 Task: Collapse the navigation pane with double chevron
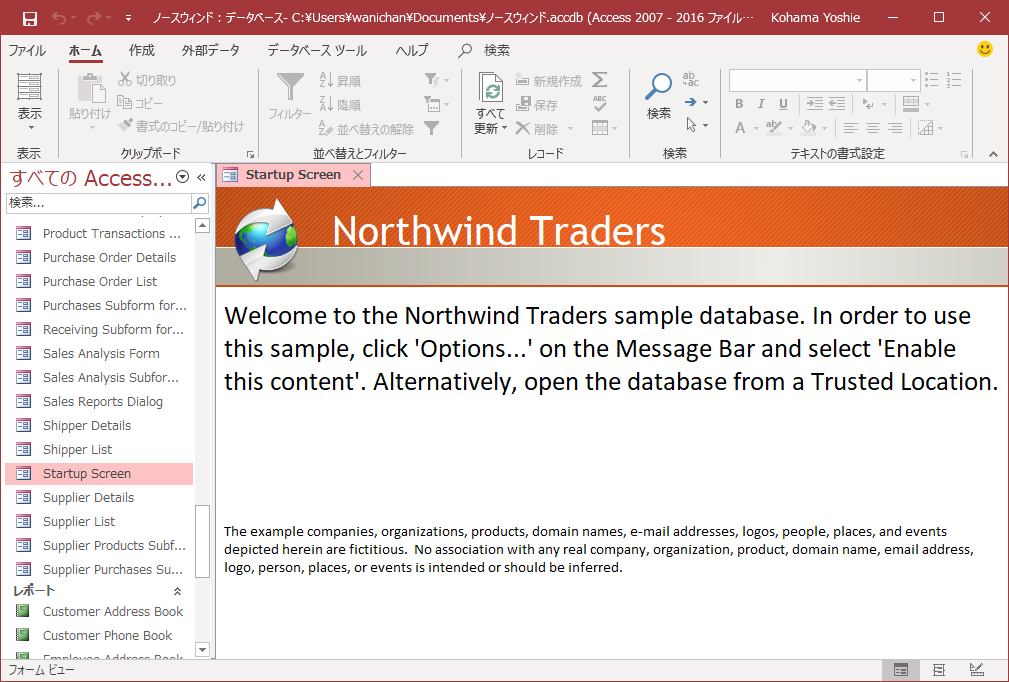pyautogui.click(x=201, y=177)
